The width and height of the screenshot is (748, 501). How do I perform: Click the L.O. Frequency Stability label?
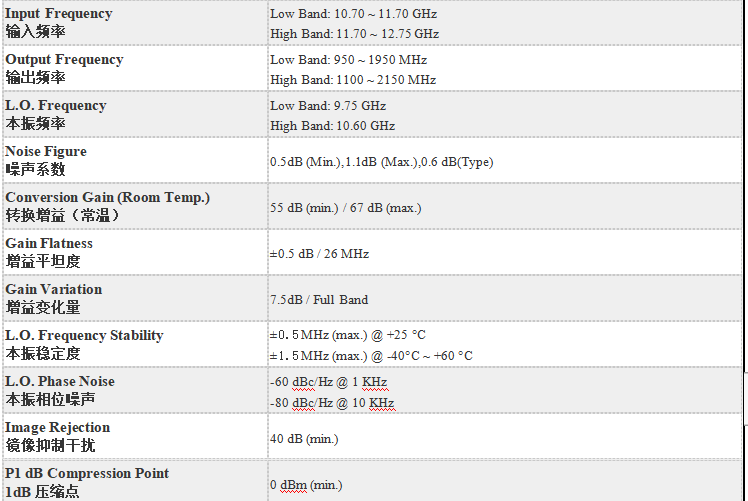(x=84, y=335)
